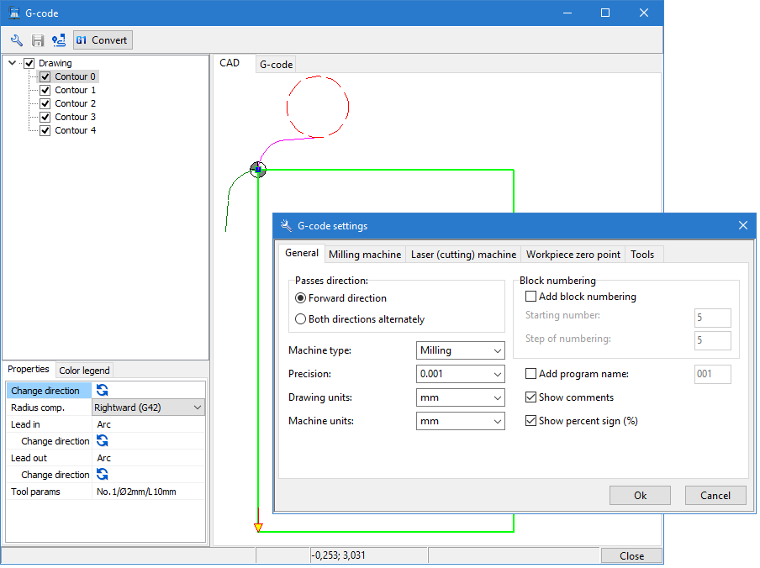Switch to the G-code tab

click(x=276, y=64)
